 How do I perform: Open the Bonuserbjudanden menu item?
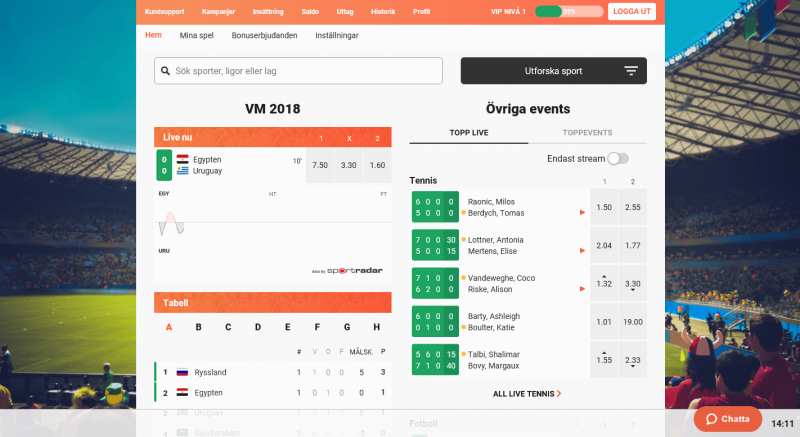pyautogui.click(x=264, y=35)
